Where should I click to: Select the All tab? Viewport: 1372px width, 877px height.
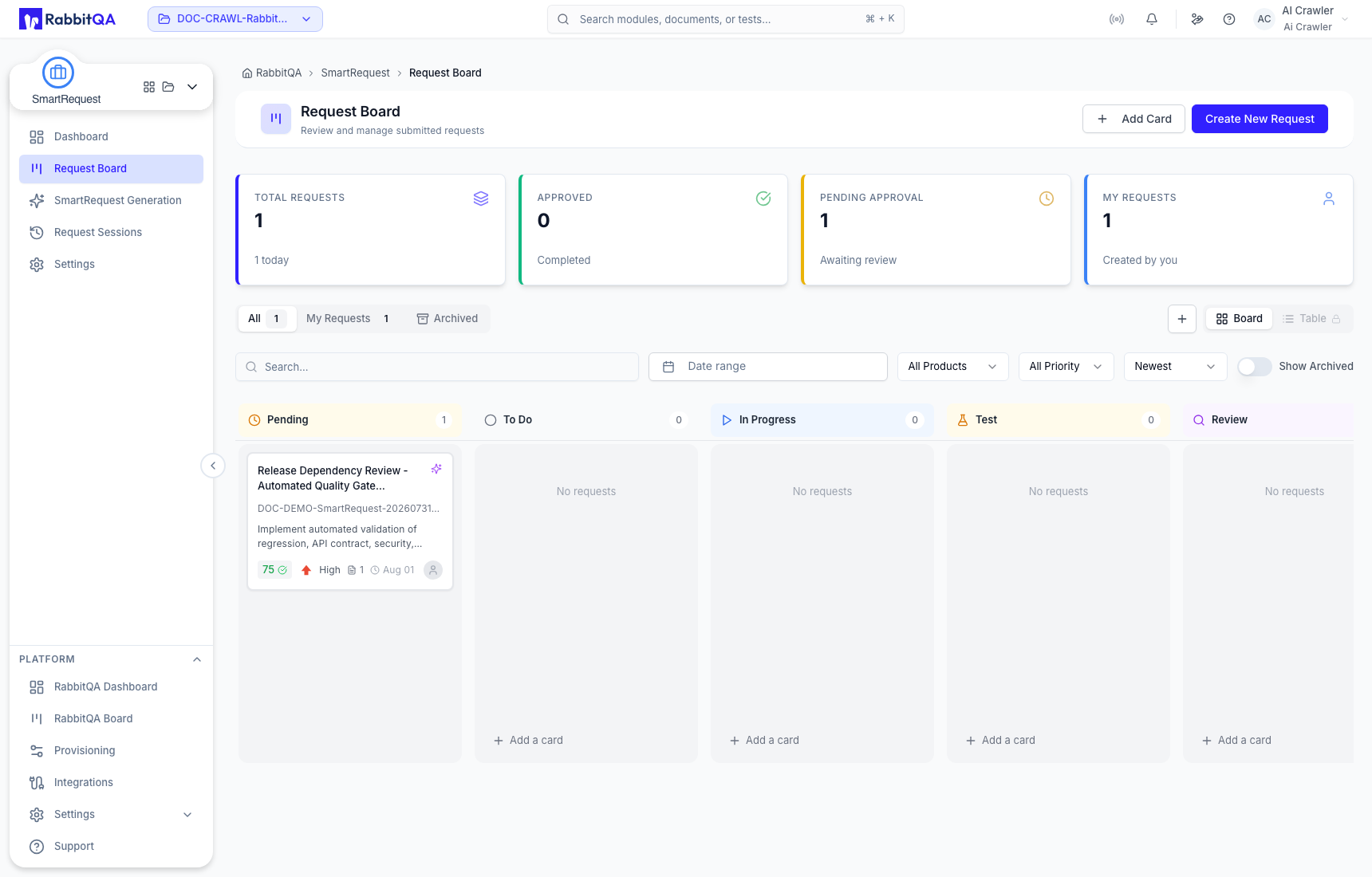267,319
